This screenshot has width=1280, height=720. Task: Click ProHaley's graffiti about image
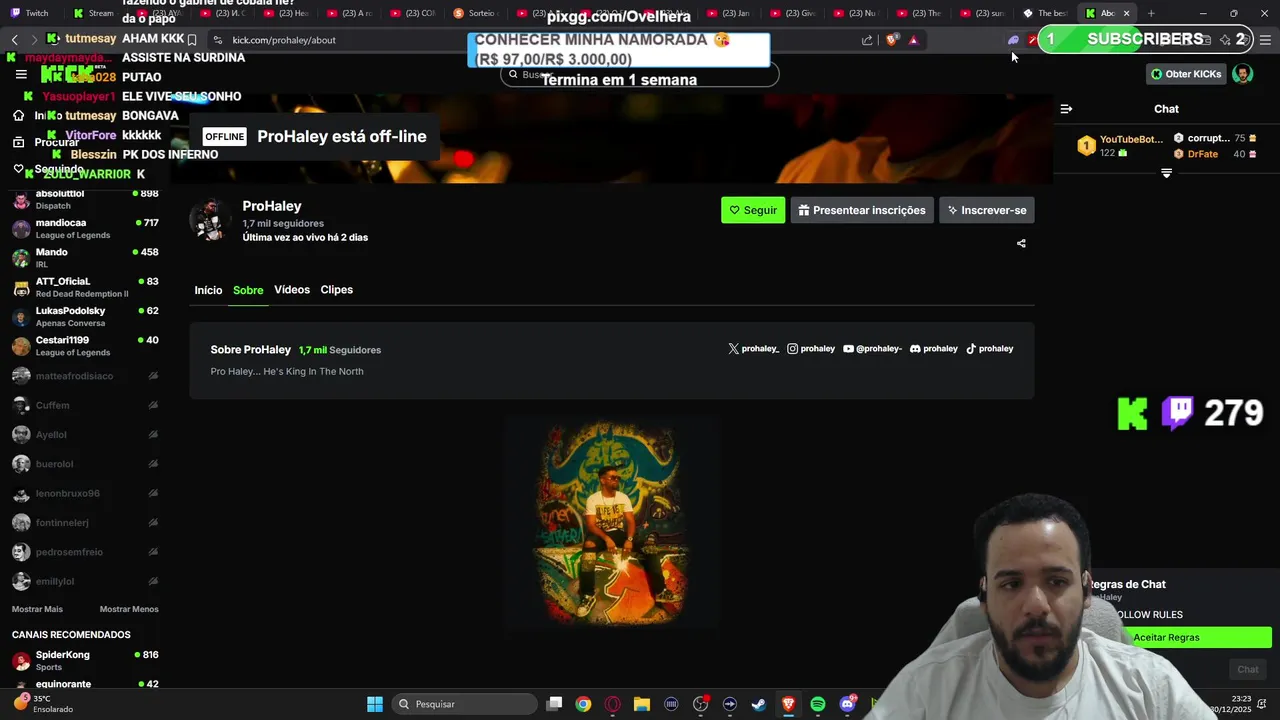[x=612, y=522]
